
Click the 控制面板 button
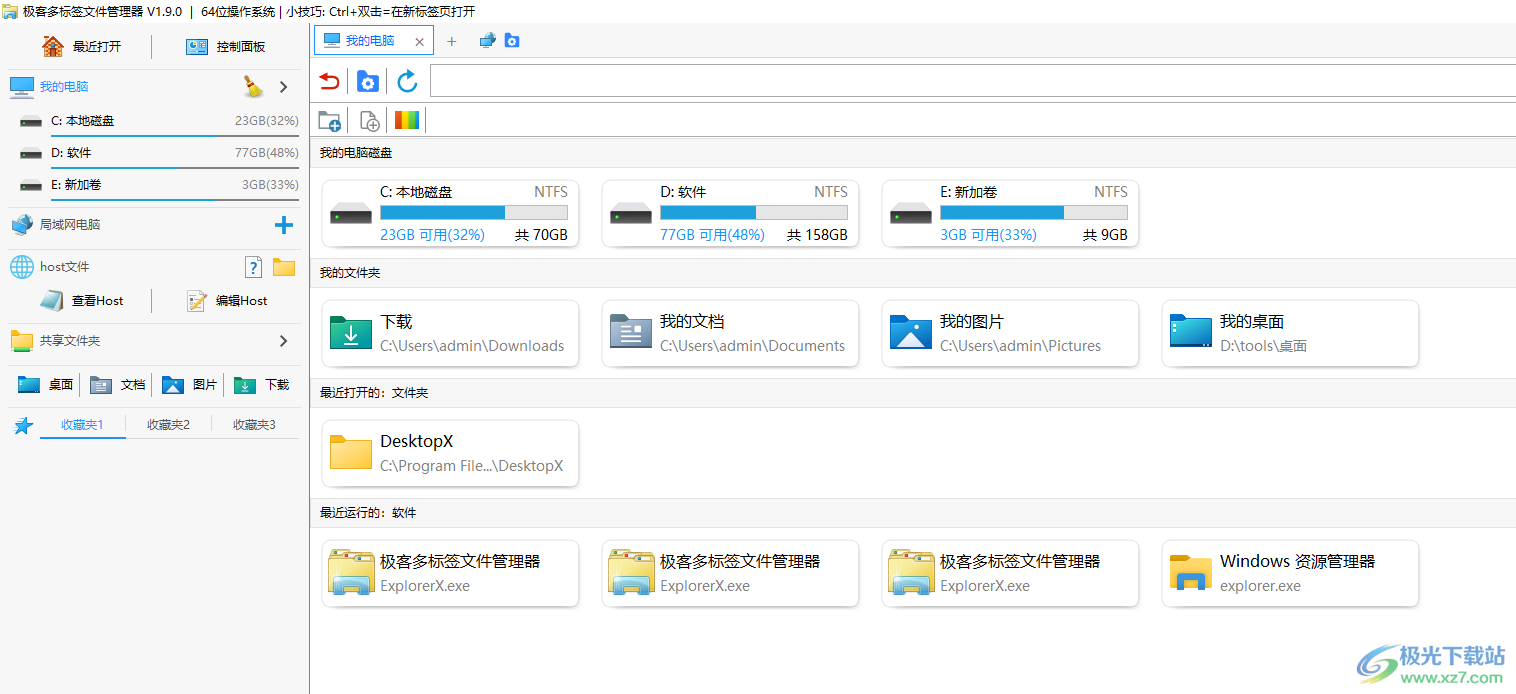(226, 47)
